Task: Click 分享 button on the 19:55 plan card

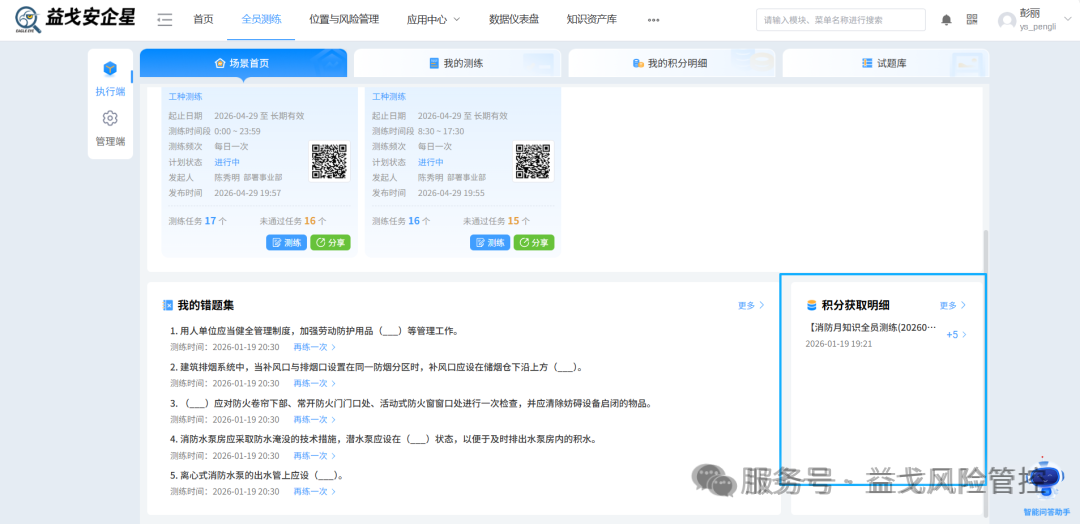Action: pos(534,242)
